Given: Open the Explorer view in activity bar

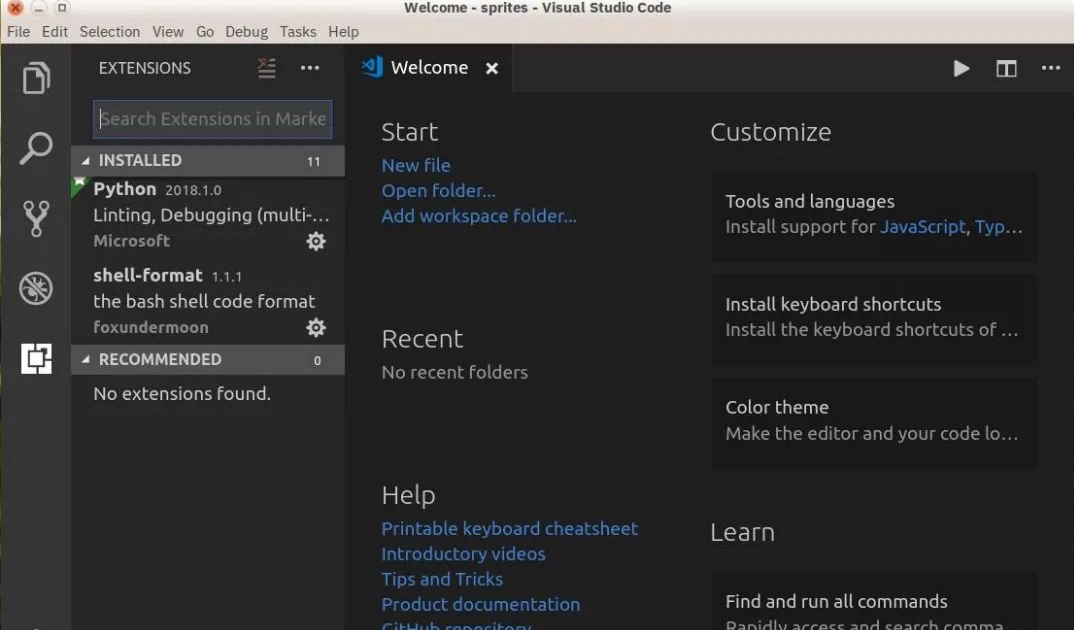Looking at the screenshot, I should [x=36, y=78].
